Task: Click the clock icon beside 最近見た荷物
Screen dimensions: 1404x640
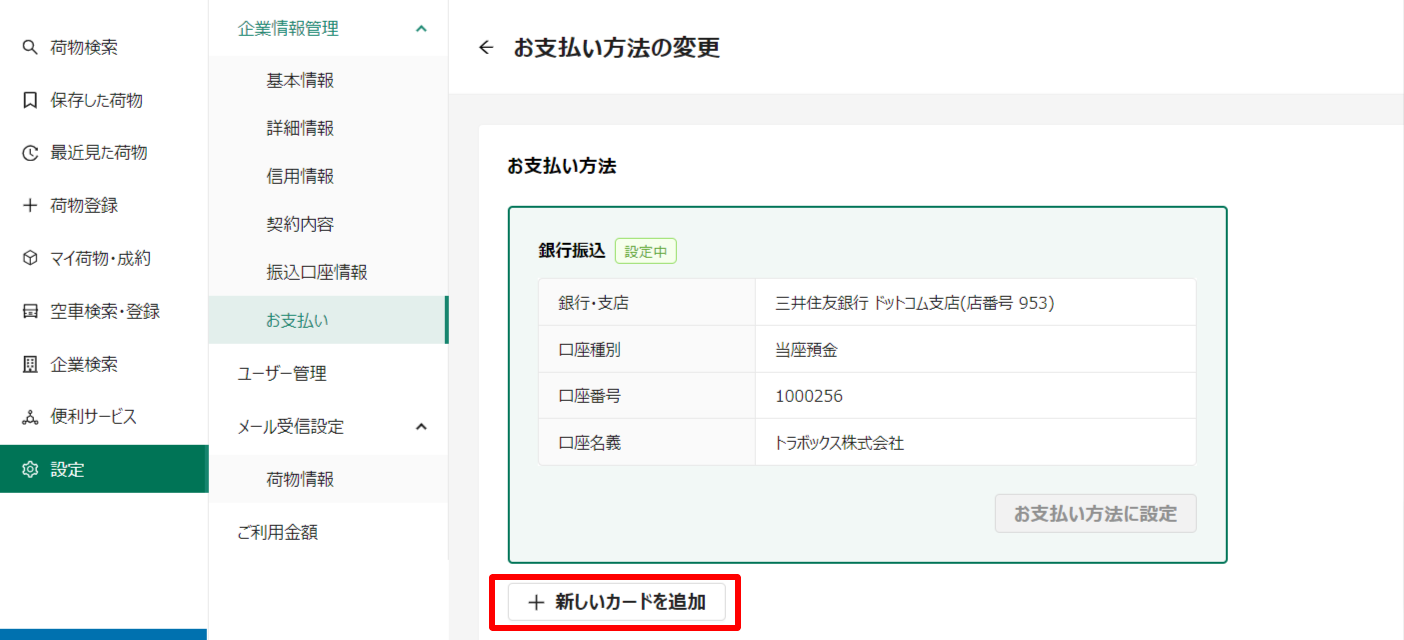Action: [x=30, y=153]
